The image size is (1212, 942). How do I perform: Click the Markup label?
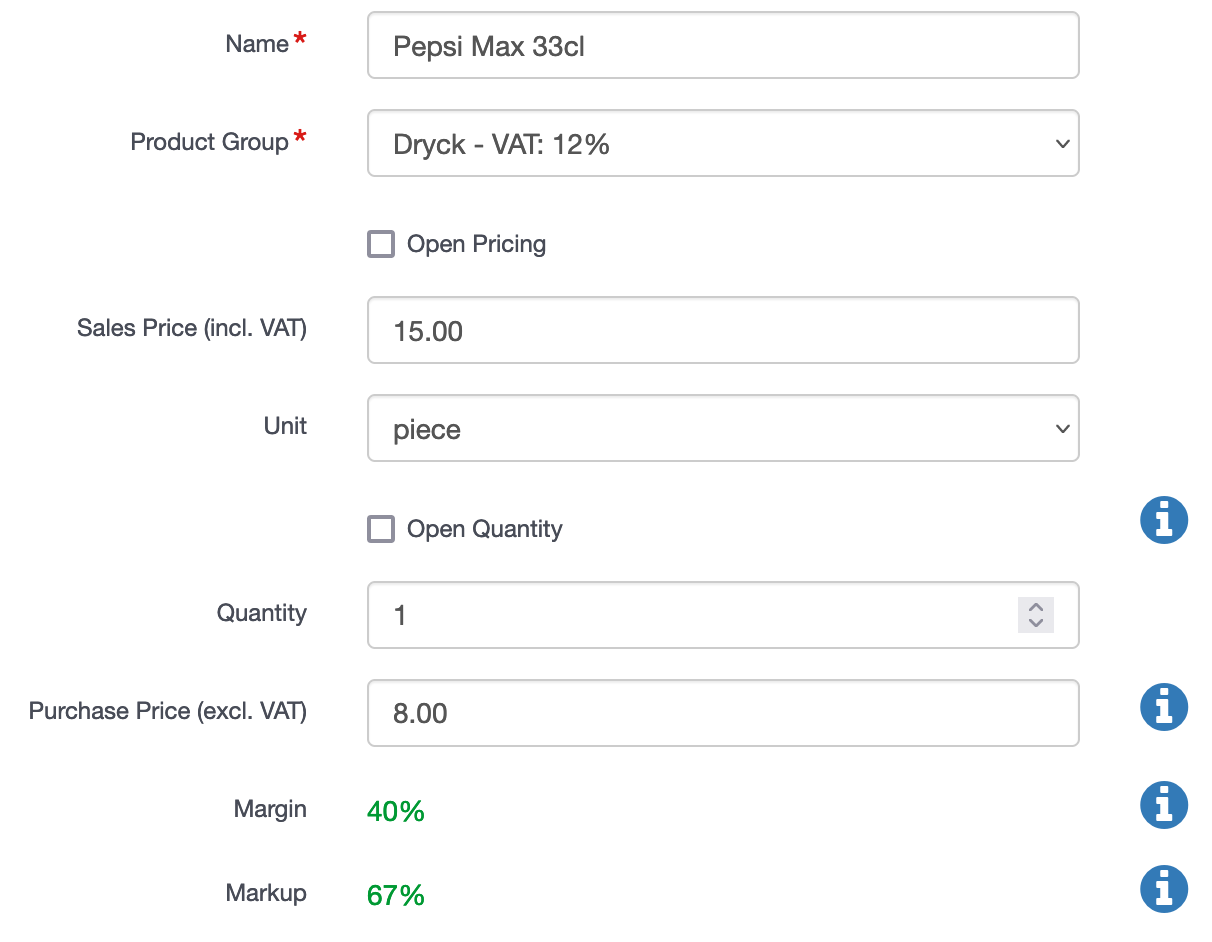click(x=266, y=893)
